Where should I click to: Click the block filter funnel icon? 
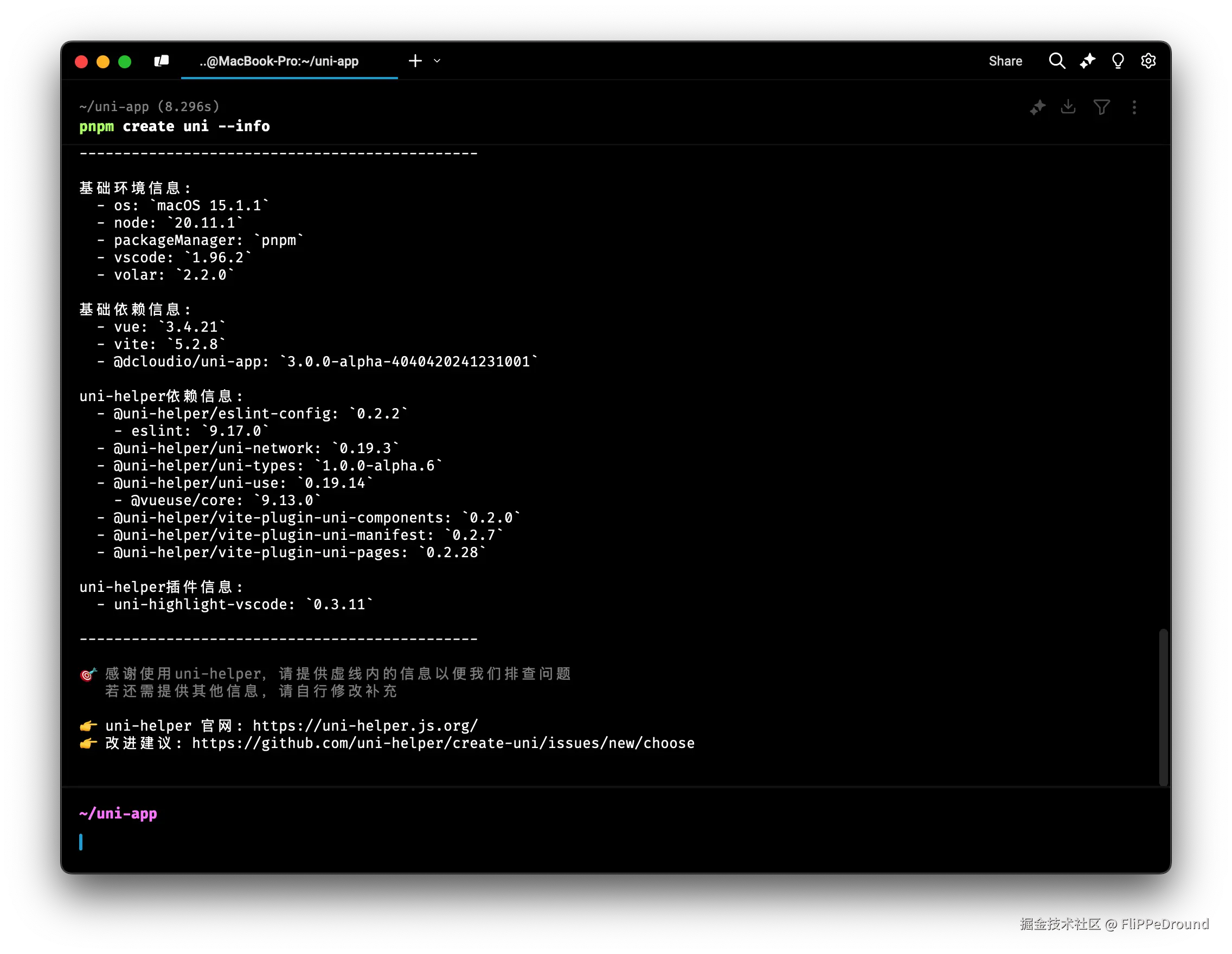(x=1101, y=107)
